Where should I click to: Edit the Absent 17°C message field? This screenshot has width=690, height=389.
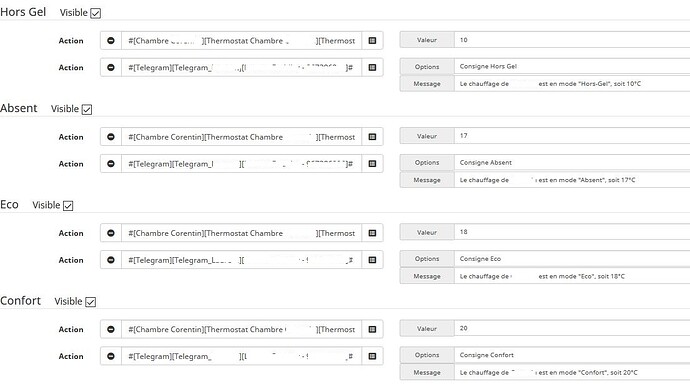(x=572, y=180)
